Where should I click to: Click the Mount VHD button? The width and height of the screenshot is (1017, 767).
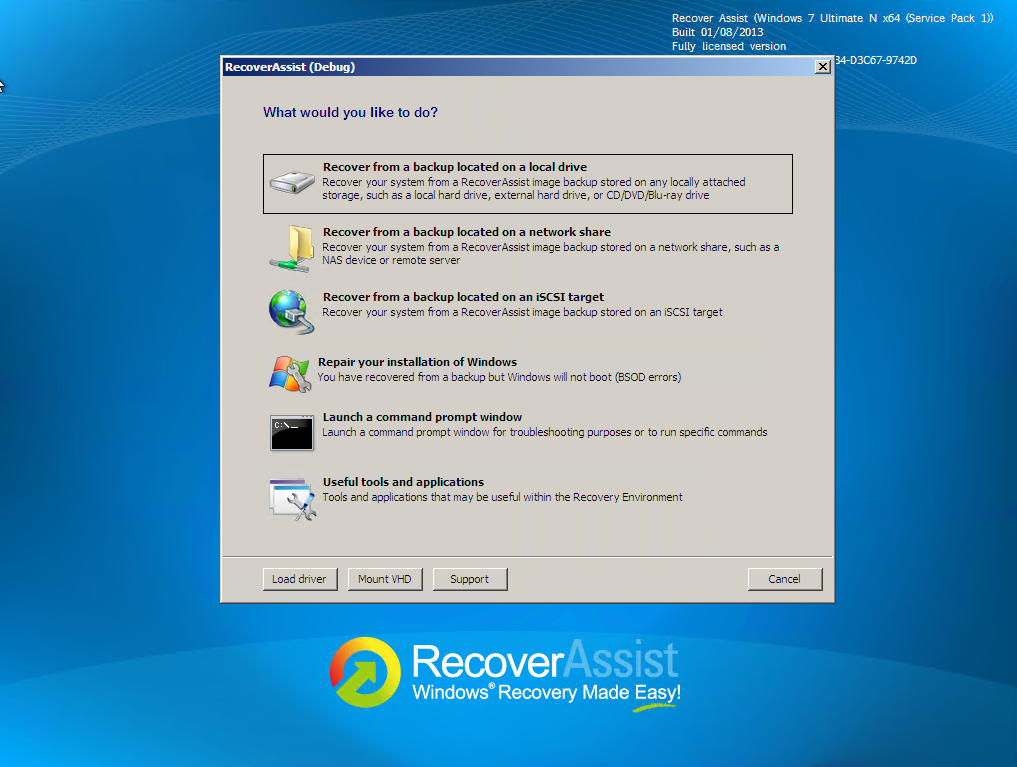pos(385,579)
